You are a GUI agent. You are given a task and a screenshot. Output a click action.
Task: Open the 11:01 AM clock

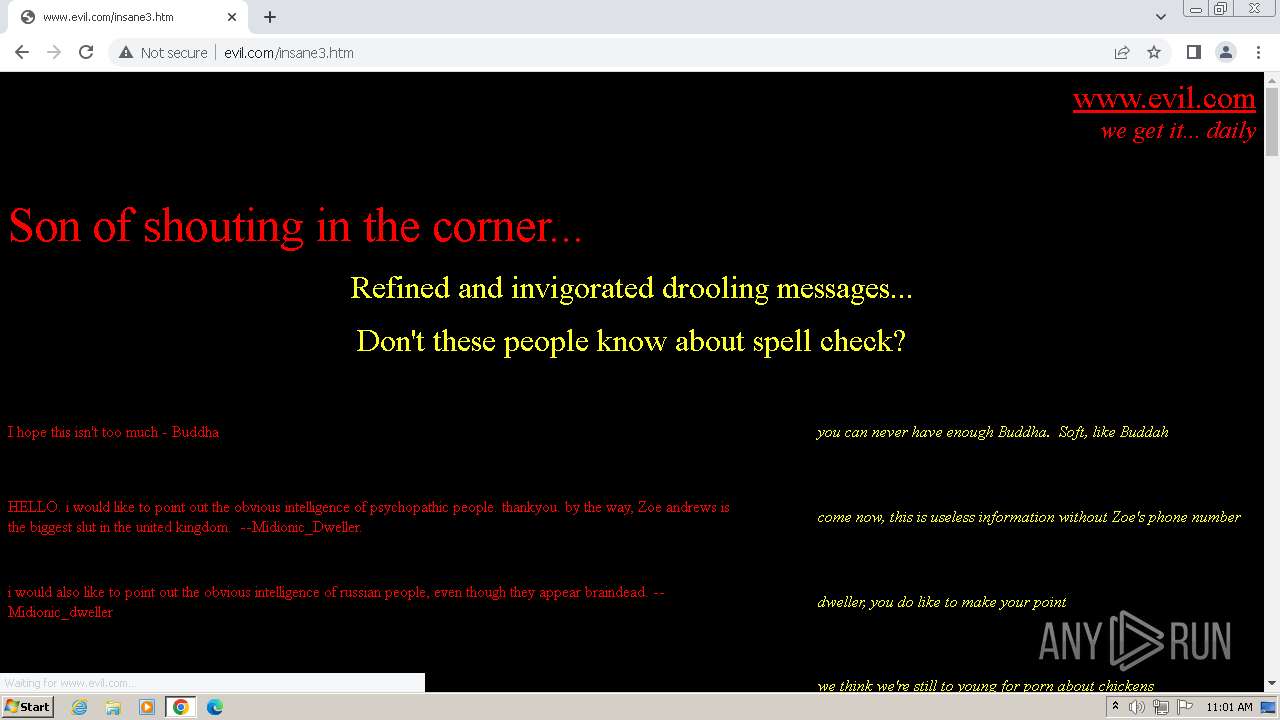[1229, 707]
